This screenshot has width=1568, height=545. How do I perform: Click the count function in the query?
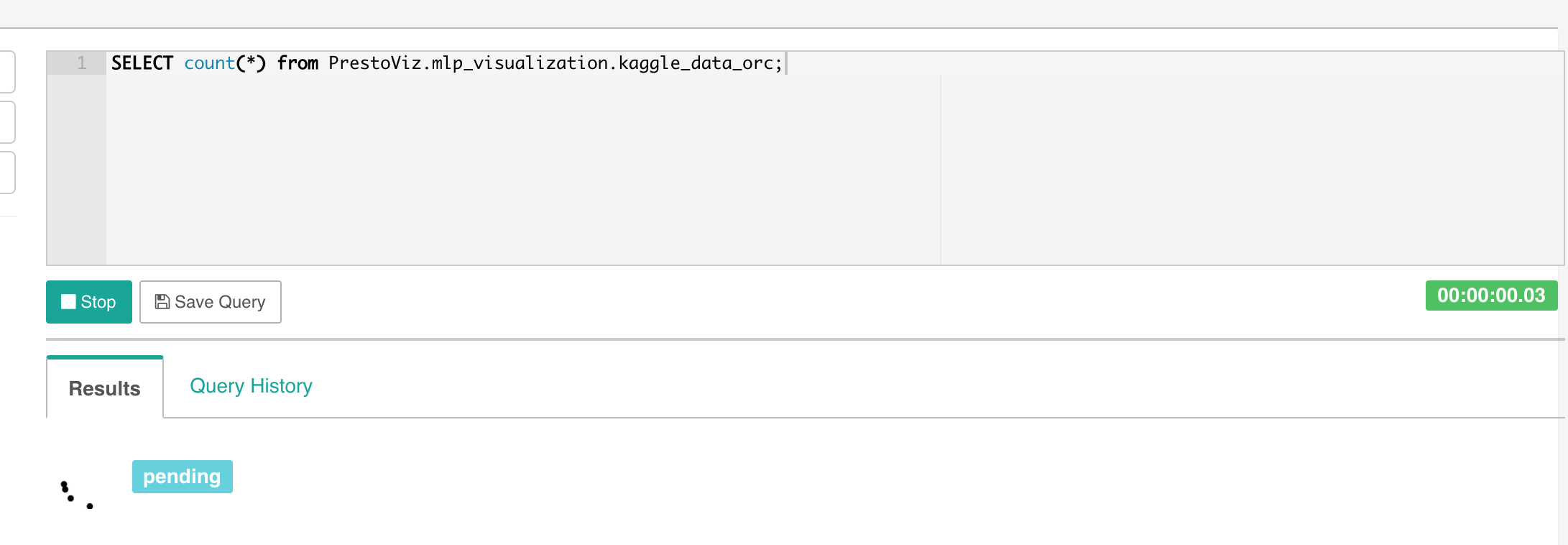(x=209, y=63)
